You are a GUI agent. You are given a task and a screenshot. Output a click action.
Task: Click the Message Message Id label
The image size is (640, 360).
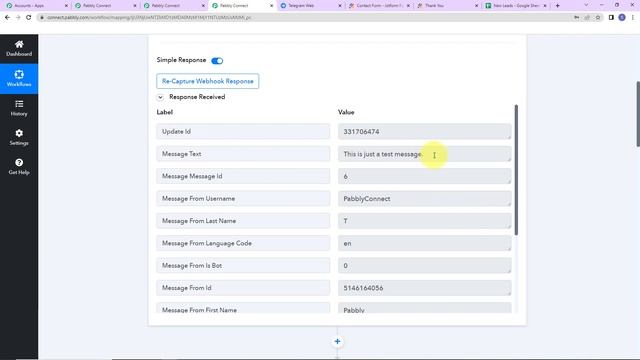(x=243, y=176)
